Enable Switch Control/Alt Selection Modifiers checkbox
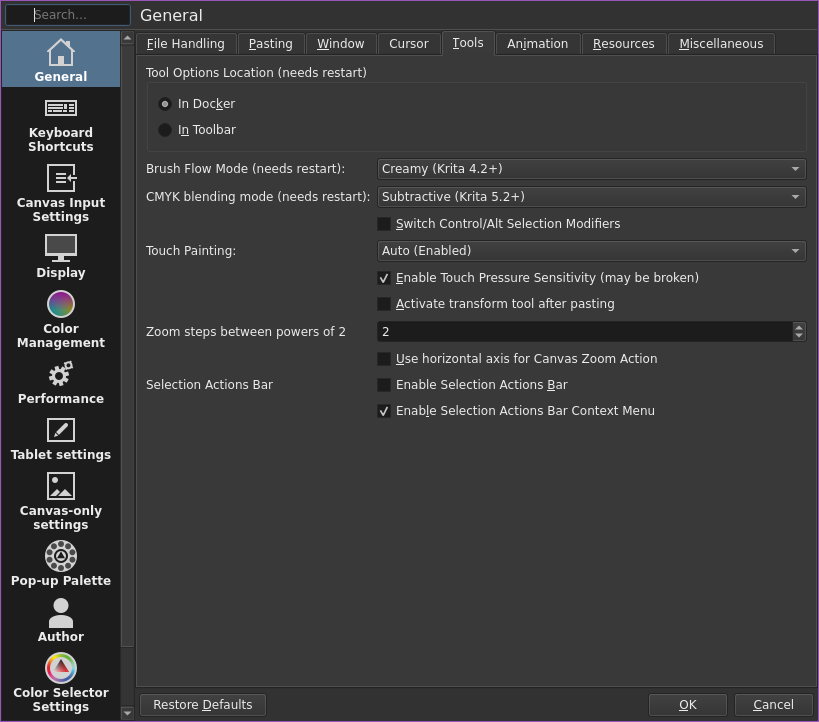 coord(384,224)
